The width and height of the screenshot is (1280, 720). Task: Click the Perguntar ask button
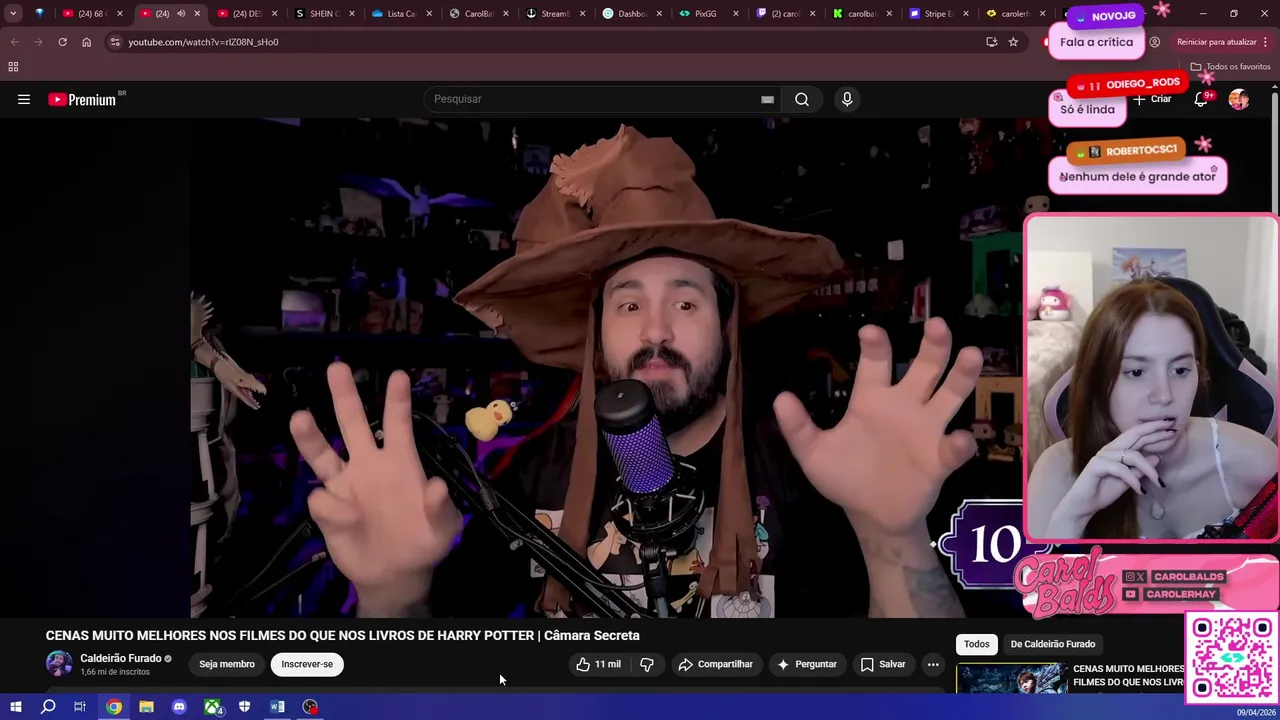click(806, 664)
